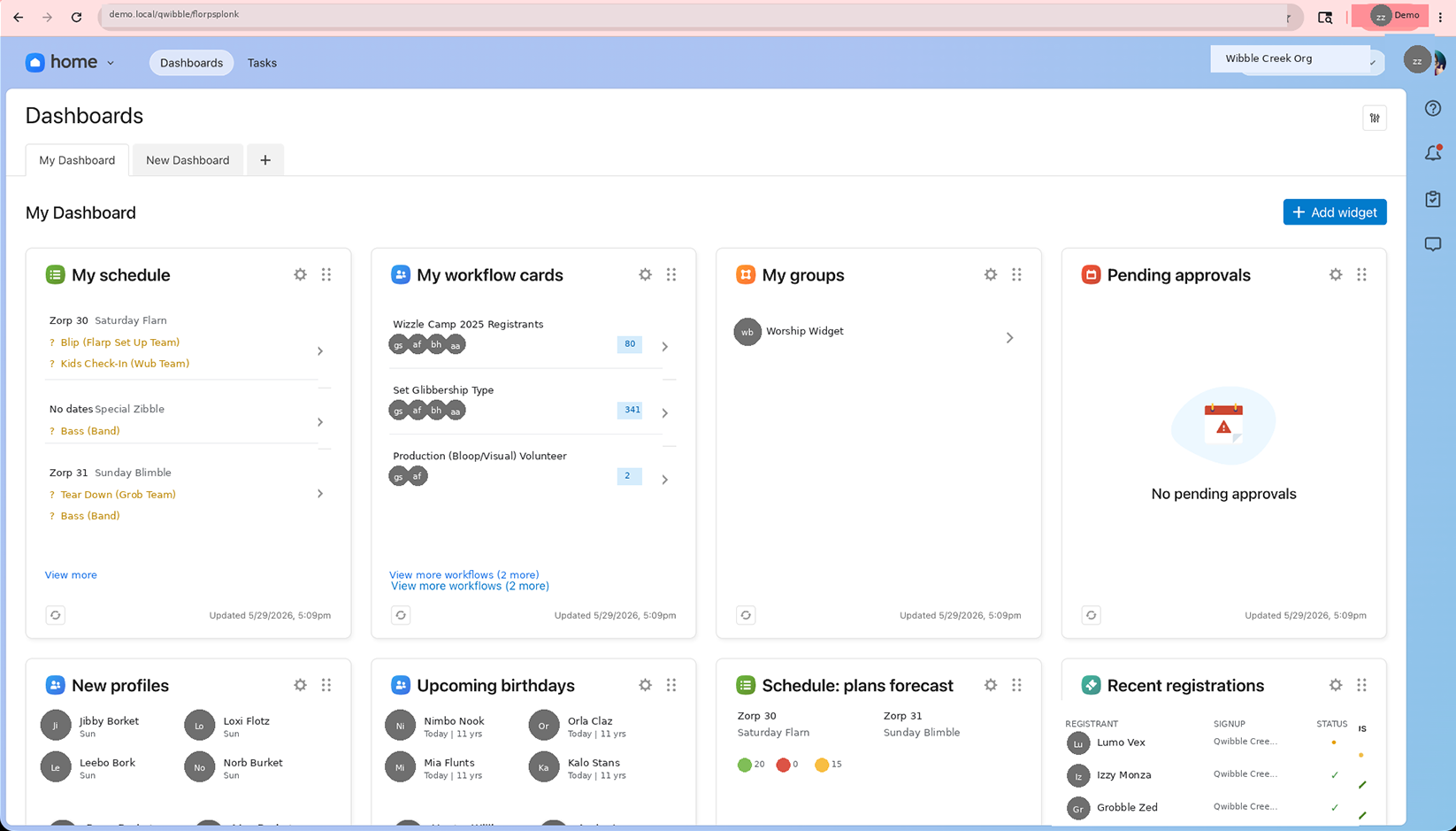
Task: Open Worship Widget group chevron
Action: click(1009, 338)
